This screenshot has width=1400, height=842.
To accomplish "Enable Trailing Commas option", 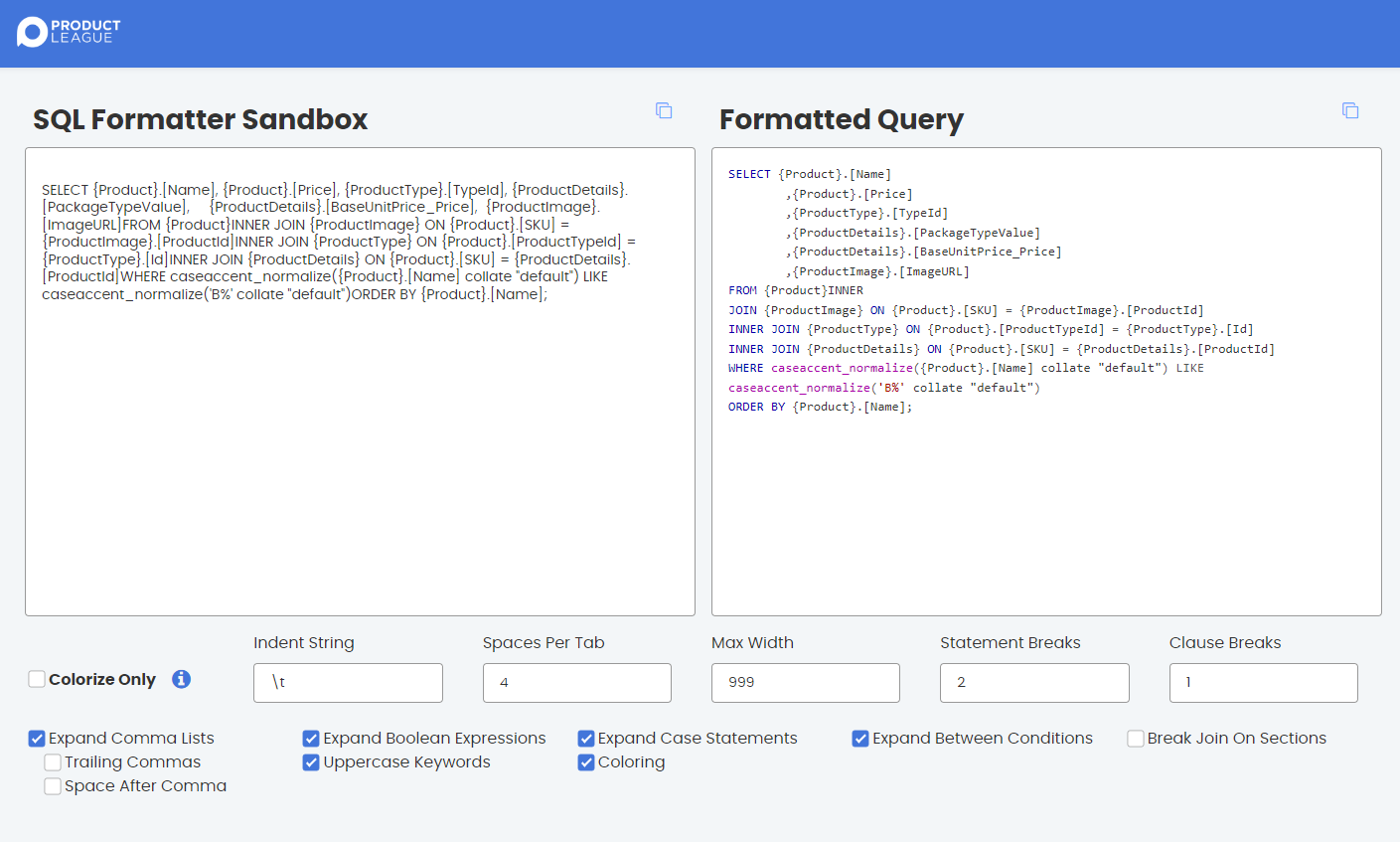I will (53, 762).
